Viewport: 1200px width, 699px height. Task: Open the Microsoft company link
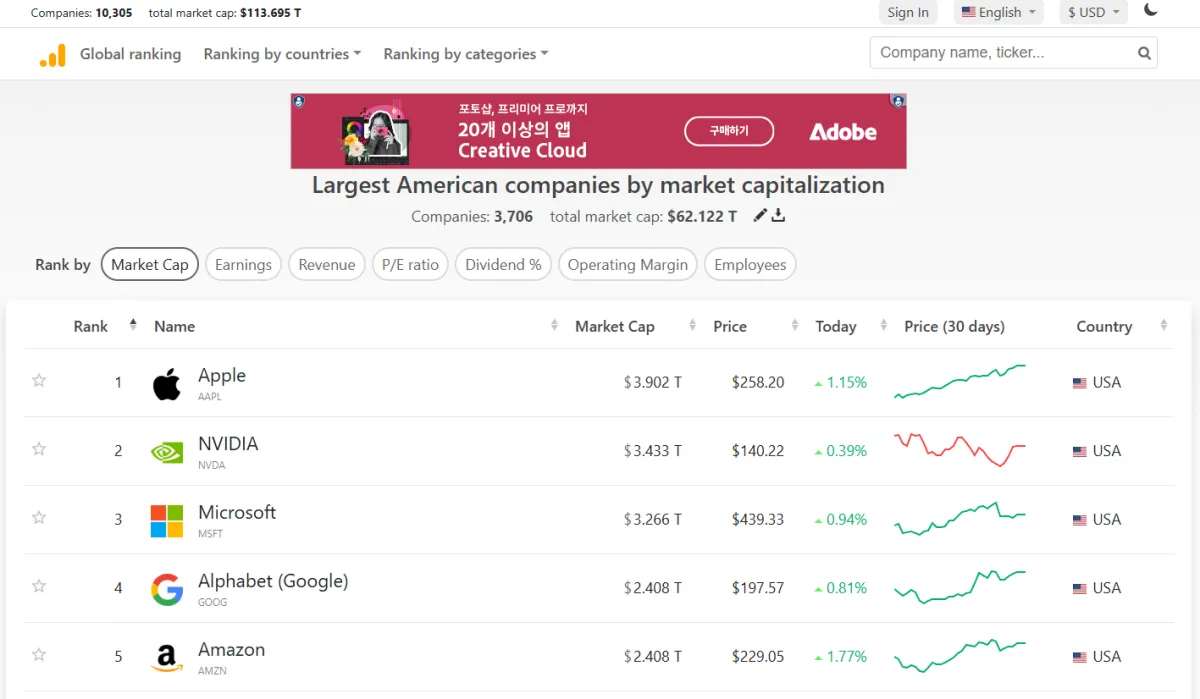[237, 512]
